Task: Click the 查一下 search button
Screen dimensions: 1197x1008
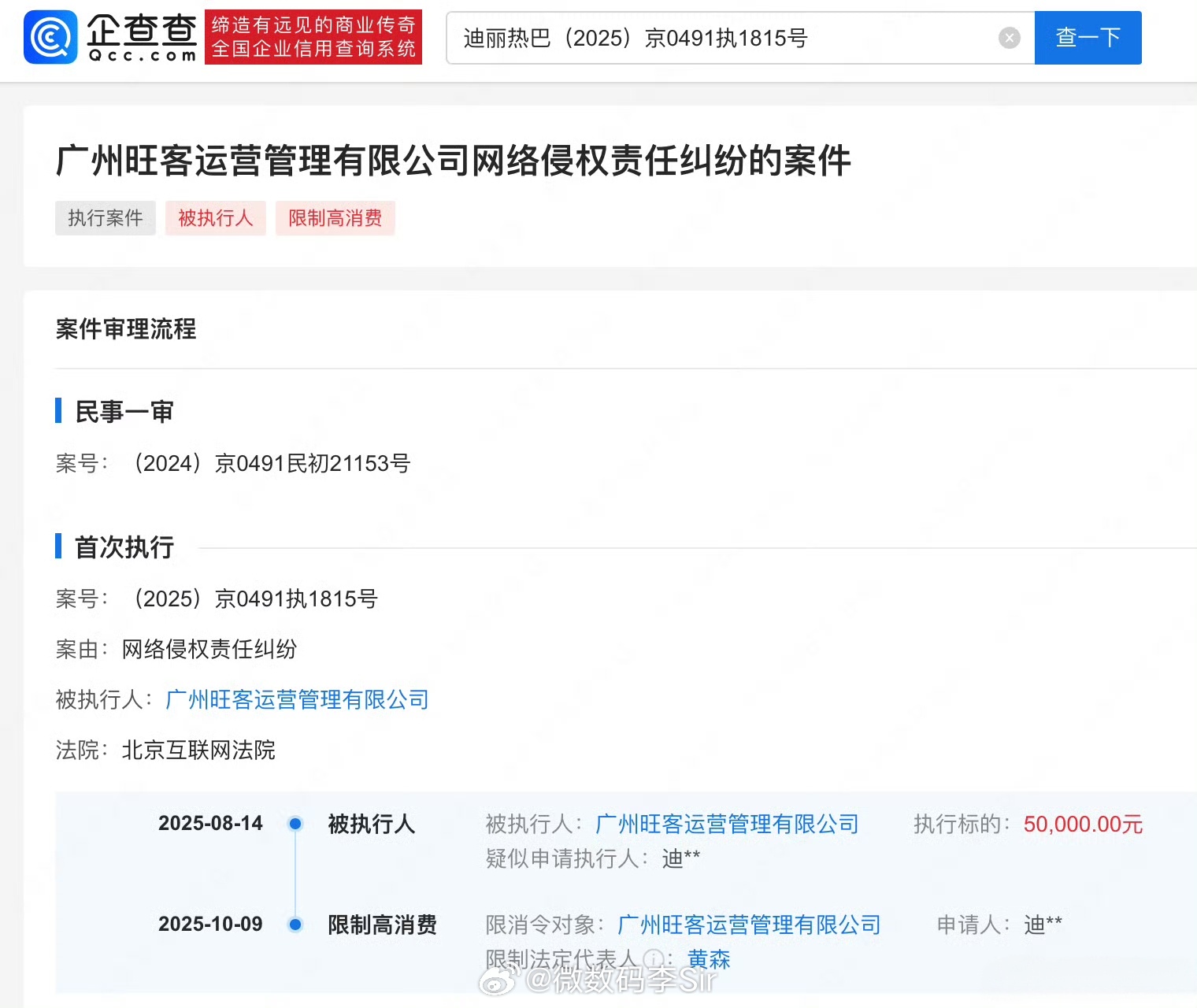Action: [1088, 38]
